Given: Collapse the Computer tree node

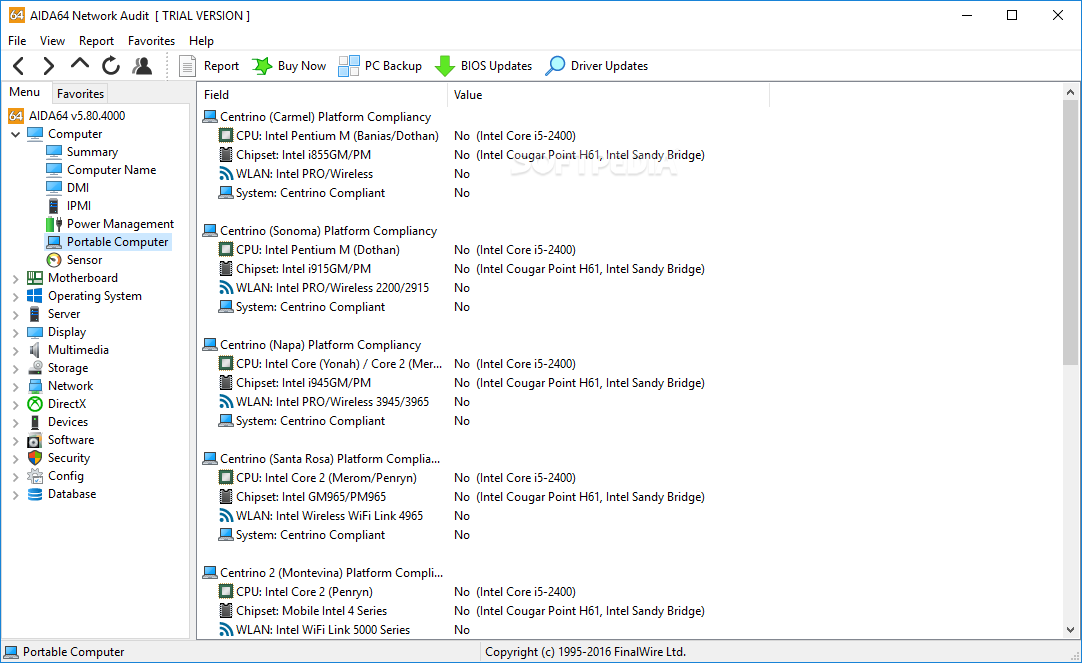Looking at the screenshot, I should click(x=15, y=135).
